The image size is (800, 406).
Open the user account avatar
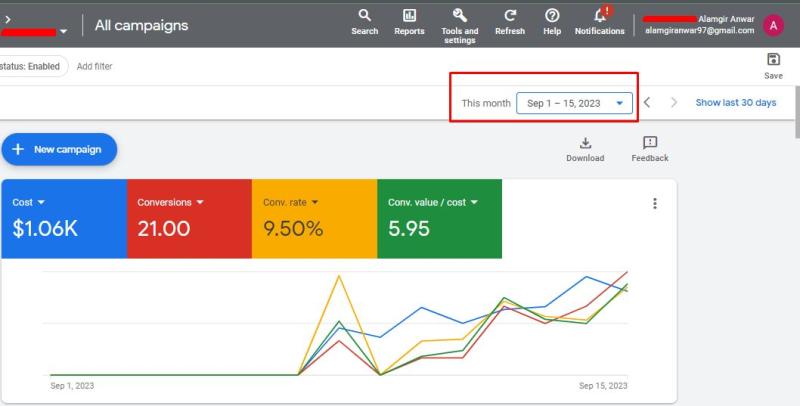[x=773, y=25]
